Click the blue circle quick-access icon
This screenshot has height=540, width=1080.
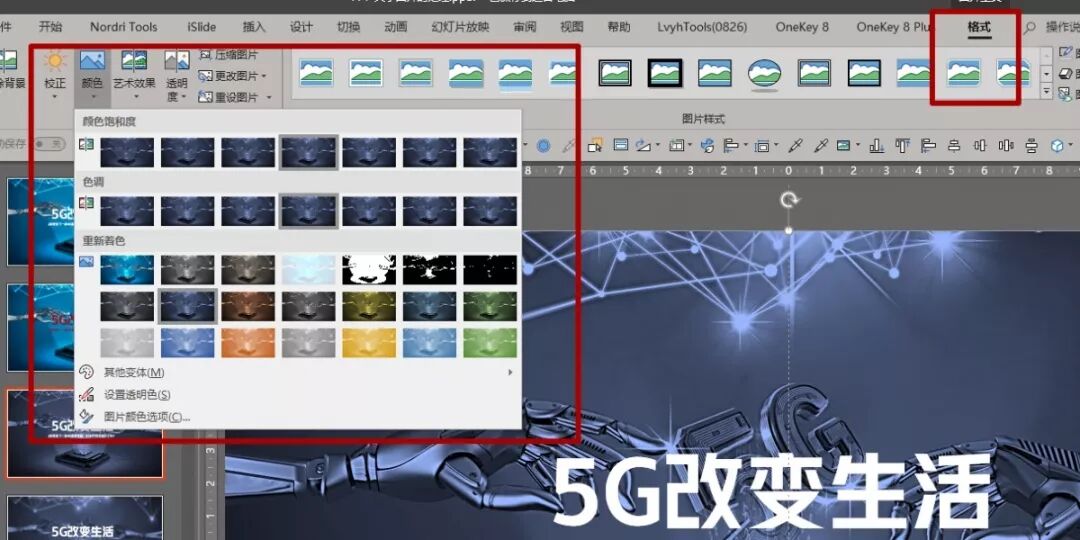(543, 146)
